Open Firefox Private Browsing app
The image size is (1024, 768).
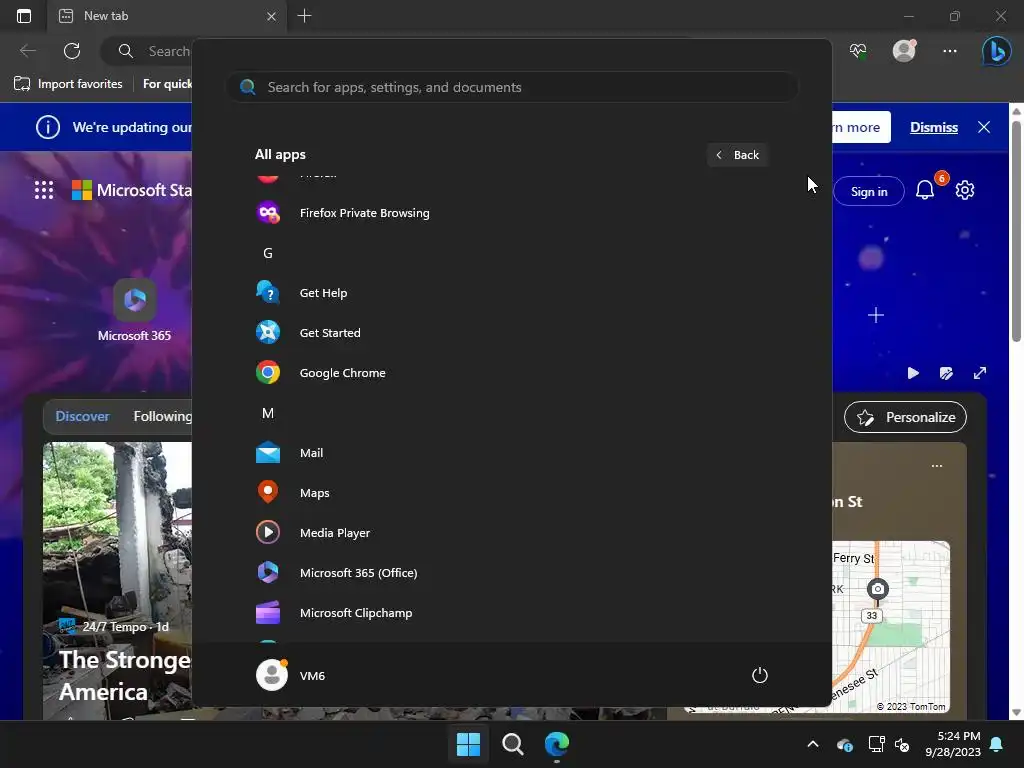(x=511, y=213)
